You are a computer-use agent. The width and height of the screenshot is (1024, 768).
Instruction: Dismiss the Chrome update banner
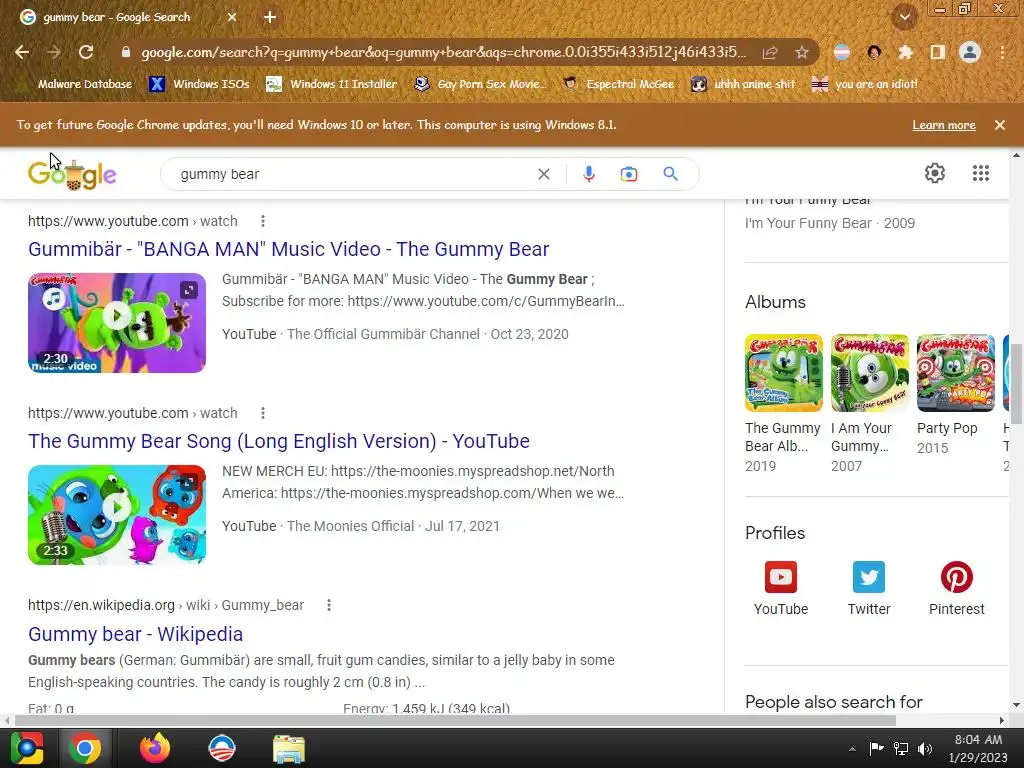(1000, 125)
